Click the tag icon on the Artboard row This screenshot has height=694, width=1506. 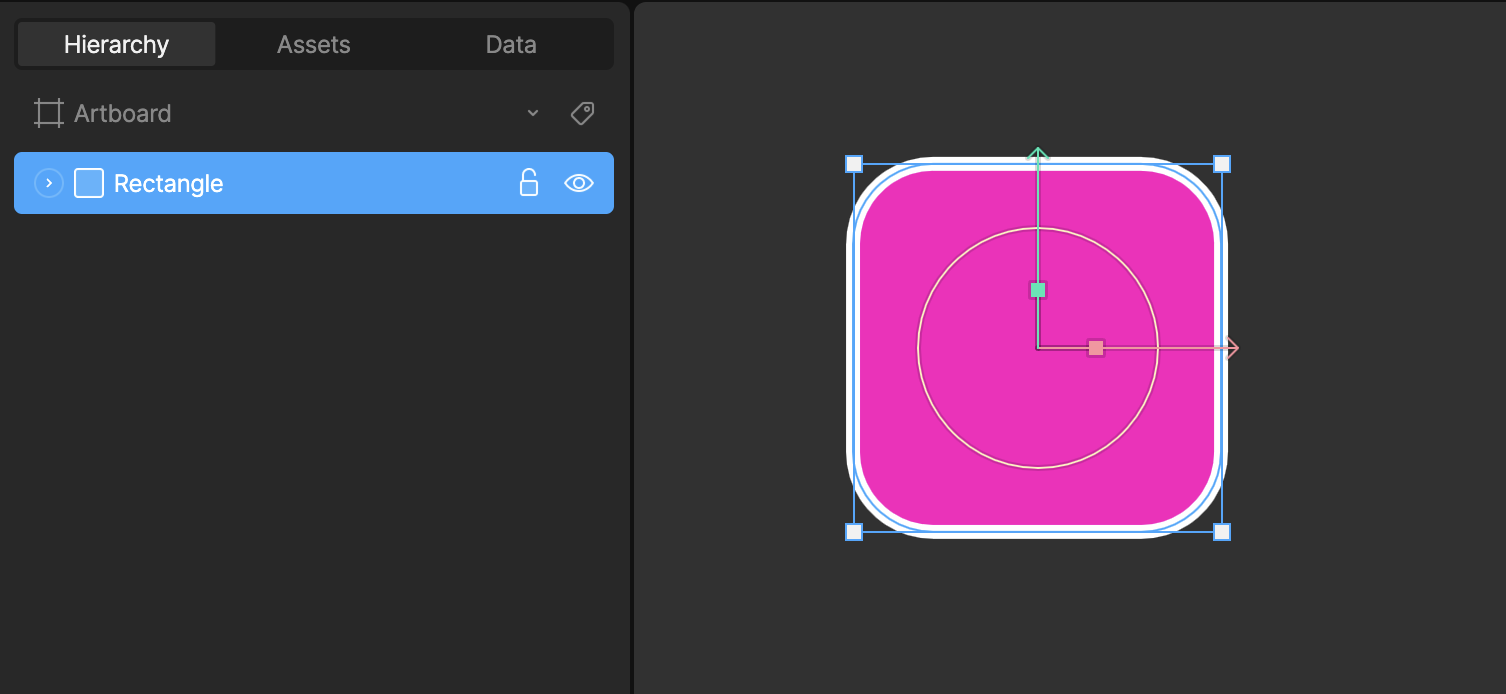tap(582, 113)
